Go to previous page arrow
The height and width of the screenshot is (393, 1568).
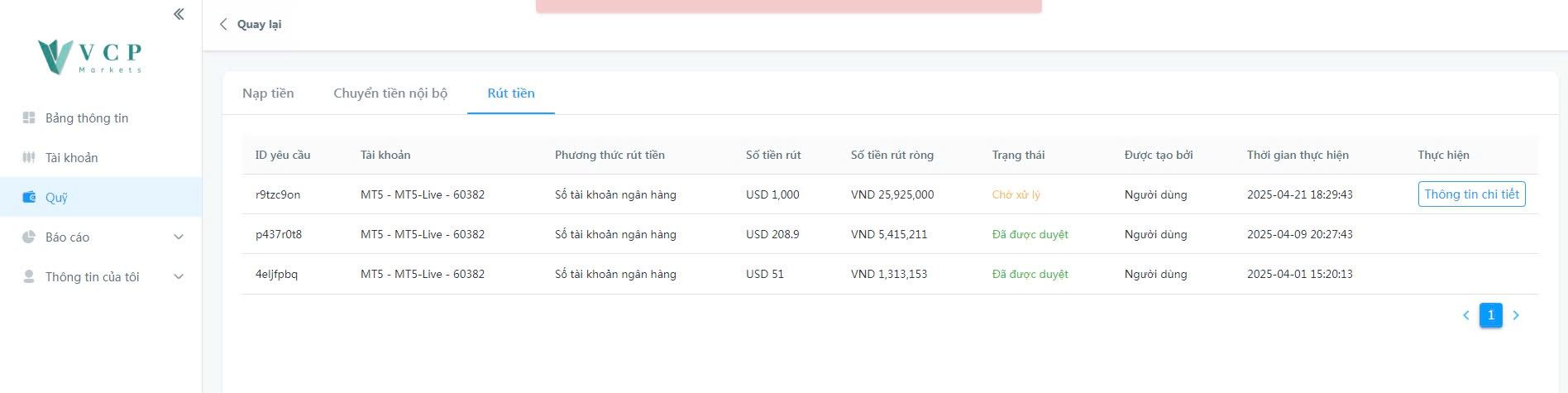point(1466,315)
